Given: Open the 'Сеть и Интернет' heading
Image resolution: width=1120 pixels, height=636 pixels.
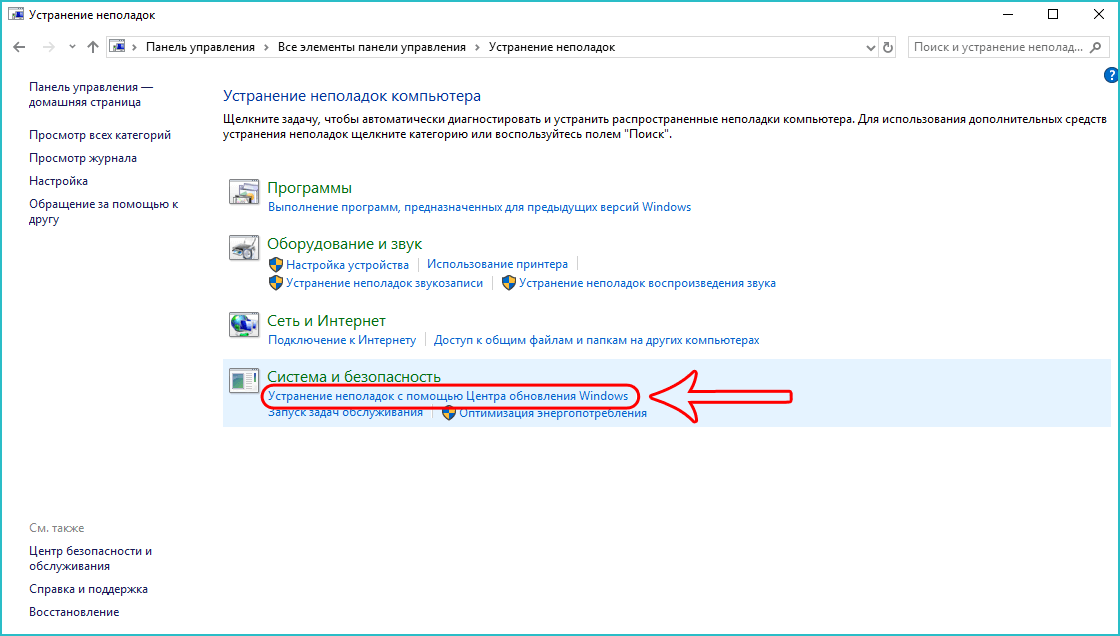Looking at the screenshot, I should coord(326,321).
